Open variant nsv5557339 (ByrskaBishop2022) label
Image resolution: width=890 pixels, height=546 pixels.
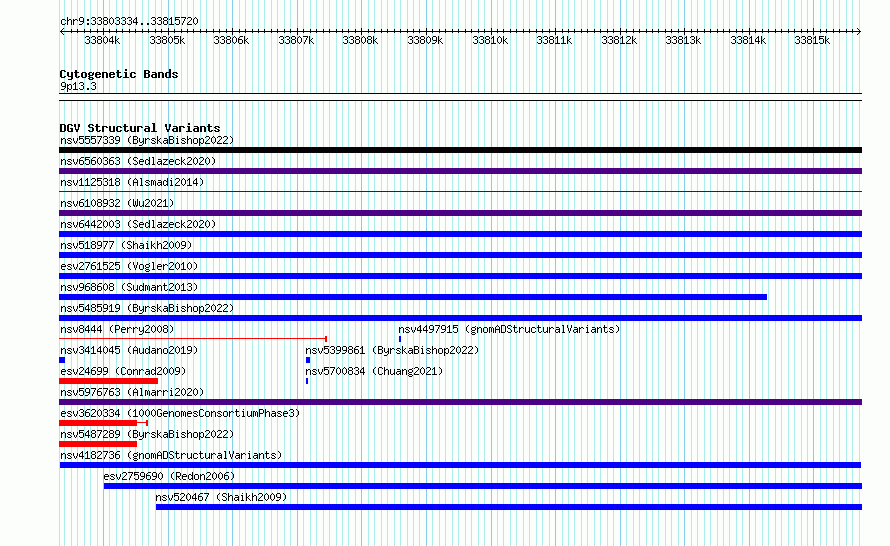[x=147, y=140]
